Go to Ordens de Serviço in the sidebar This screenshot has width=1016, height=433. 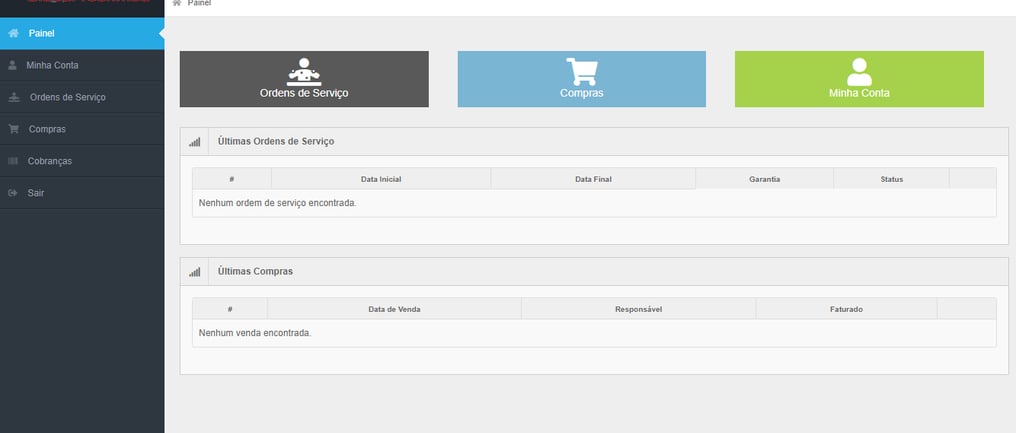(x=82, y=97)
